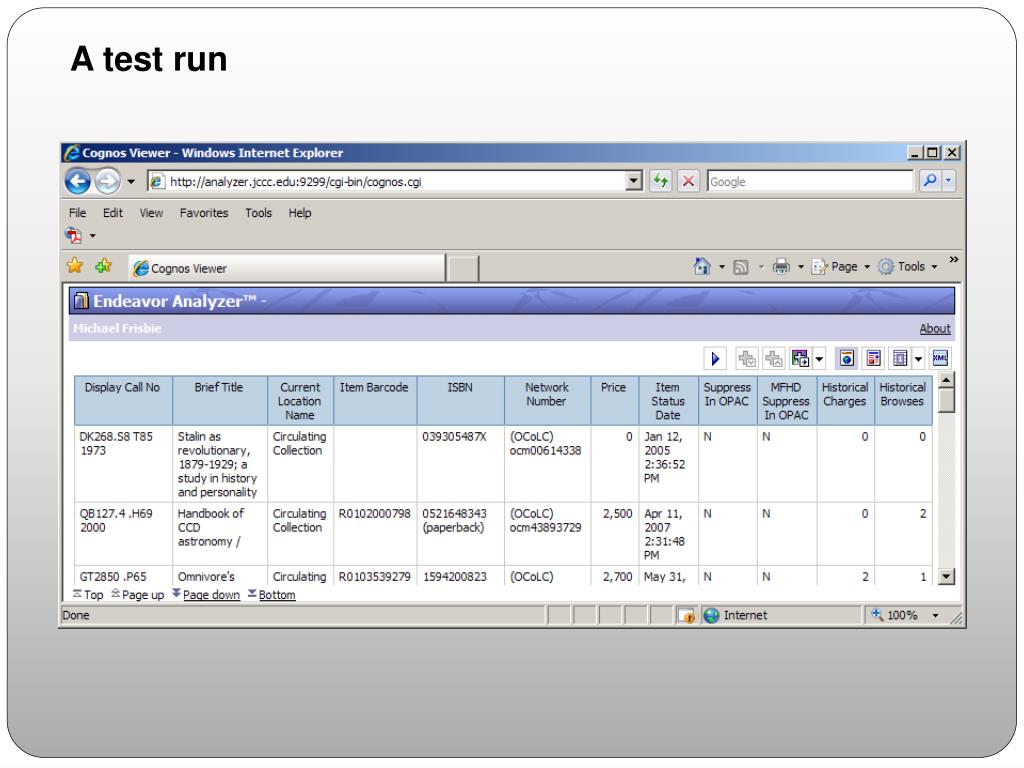1024x768 pixels.
Task: Click the Display Call No column header
Action: point(123,400)
